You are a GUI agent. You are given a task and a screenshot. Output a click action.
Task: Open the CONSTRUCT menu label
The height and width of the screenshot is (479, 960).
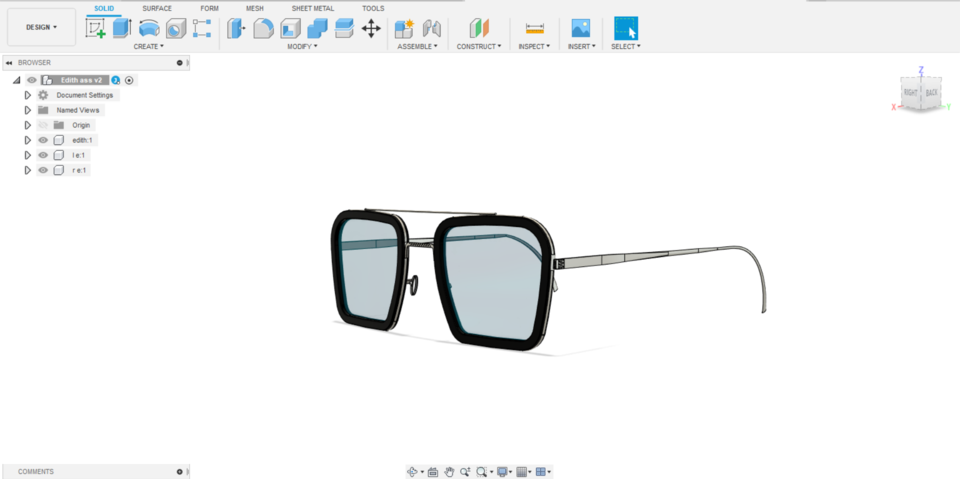479,46
